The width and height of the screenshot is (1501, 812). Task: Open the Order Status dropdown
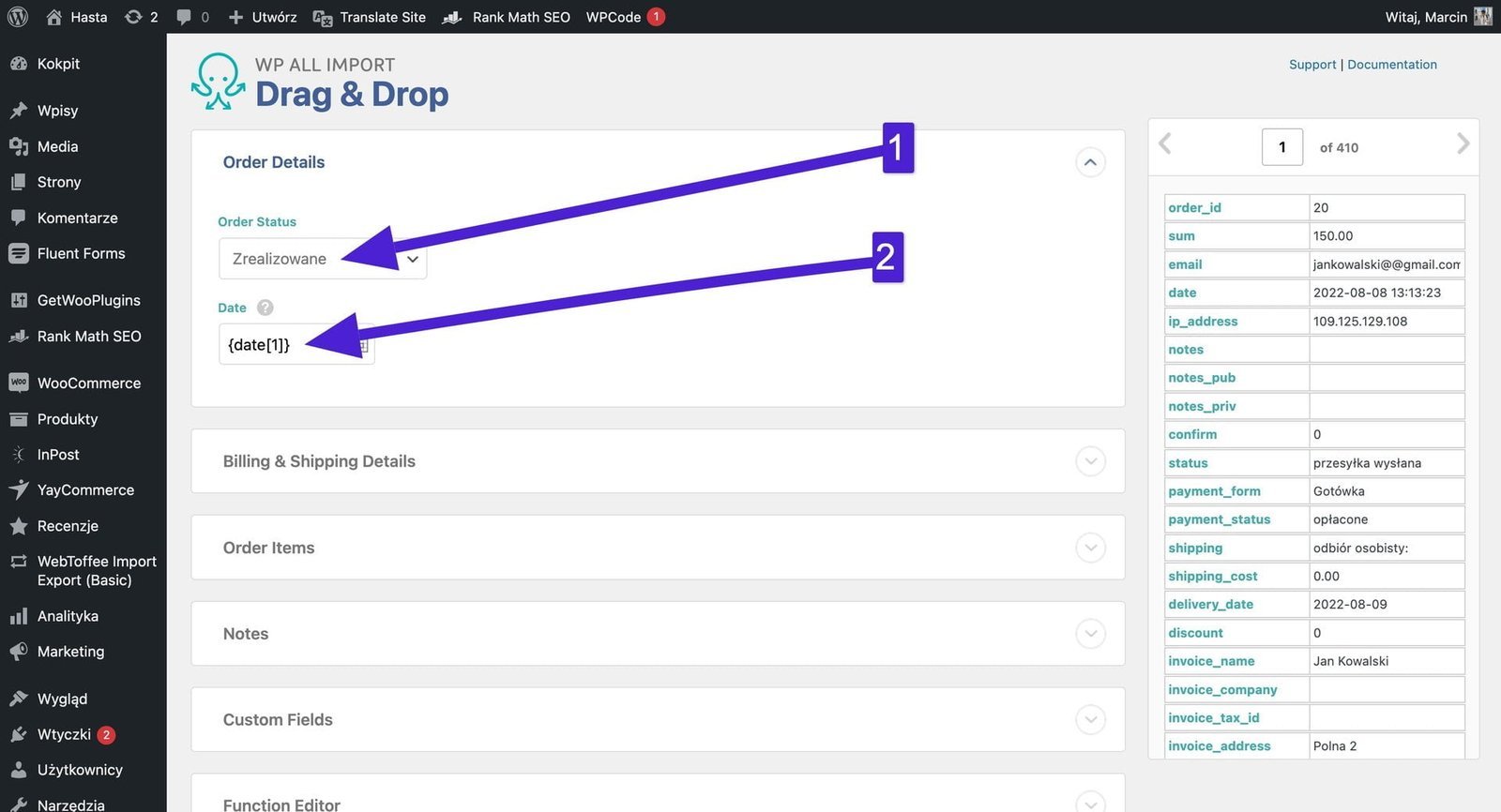pos(322,259)
